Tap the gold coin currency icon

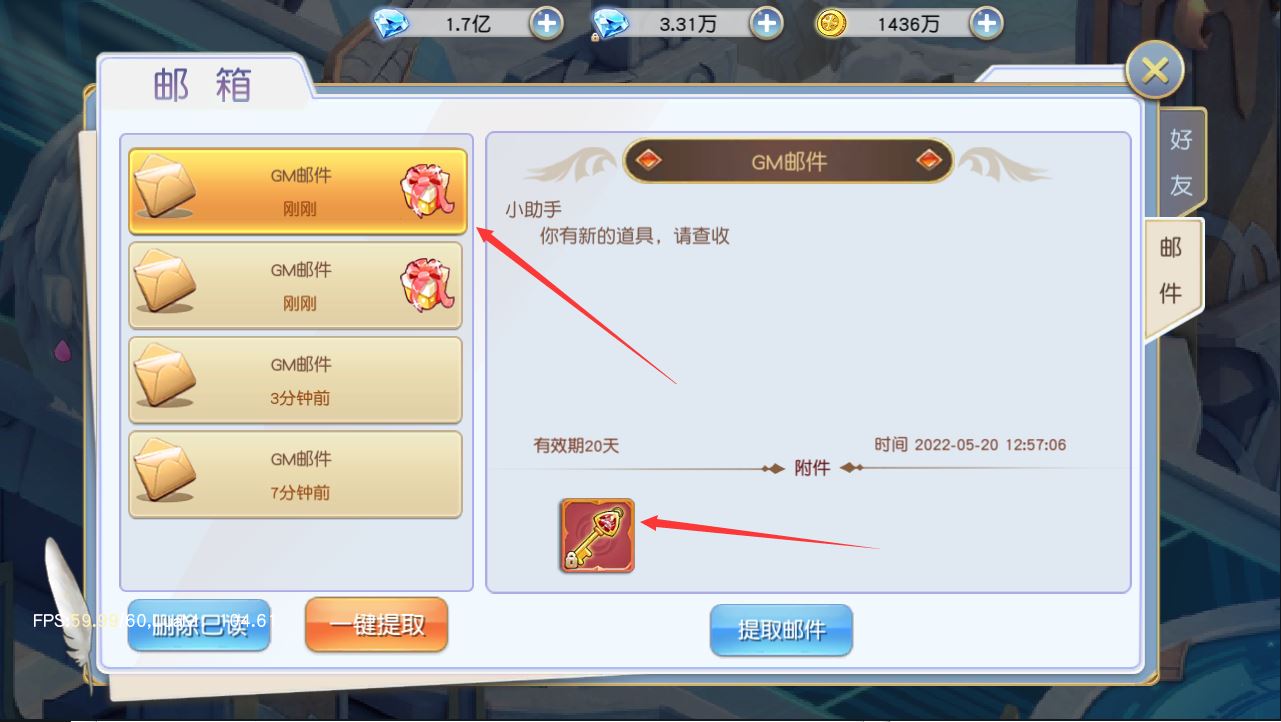[x=831, y=24]
